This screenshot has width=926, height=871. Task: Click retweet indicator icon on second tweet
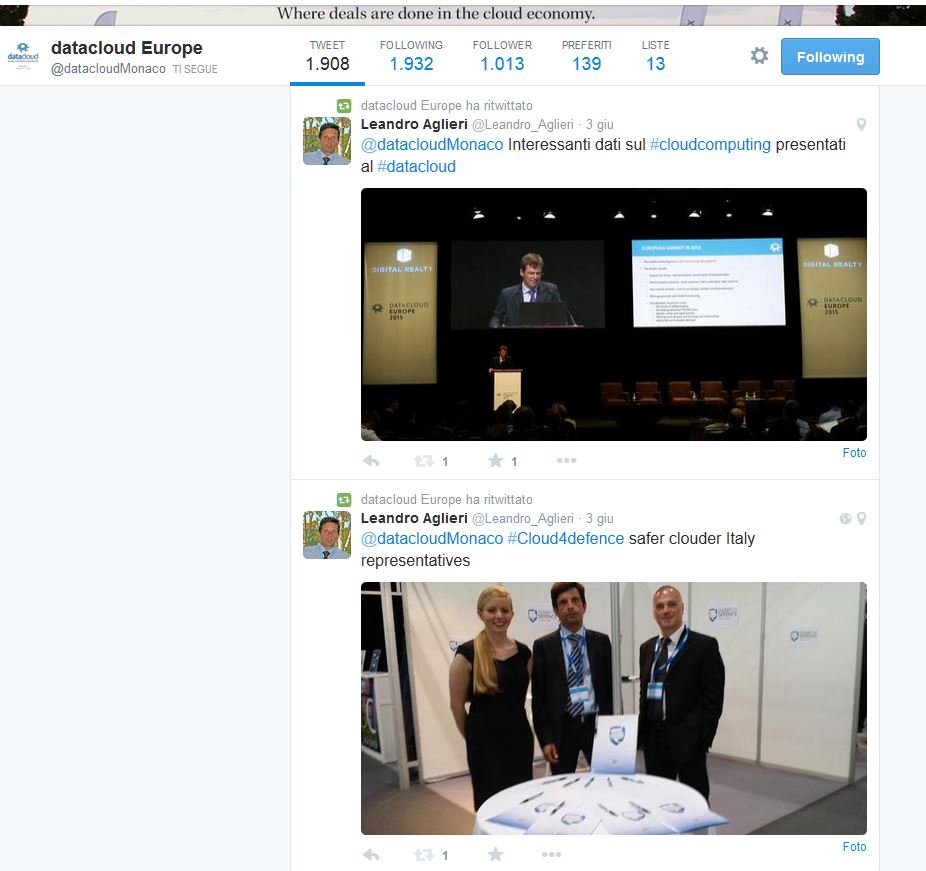[344, 500]
